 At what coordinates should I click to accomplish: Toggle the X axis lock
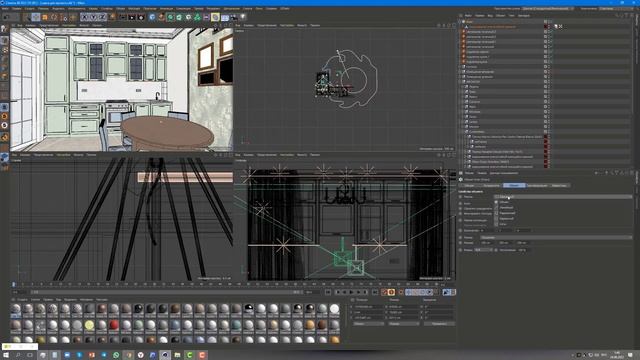pos(84,17)
